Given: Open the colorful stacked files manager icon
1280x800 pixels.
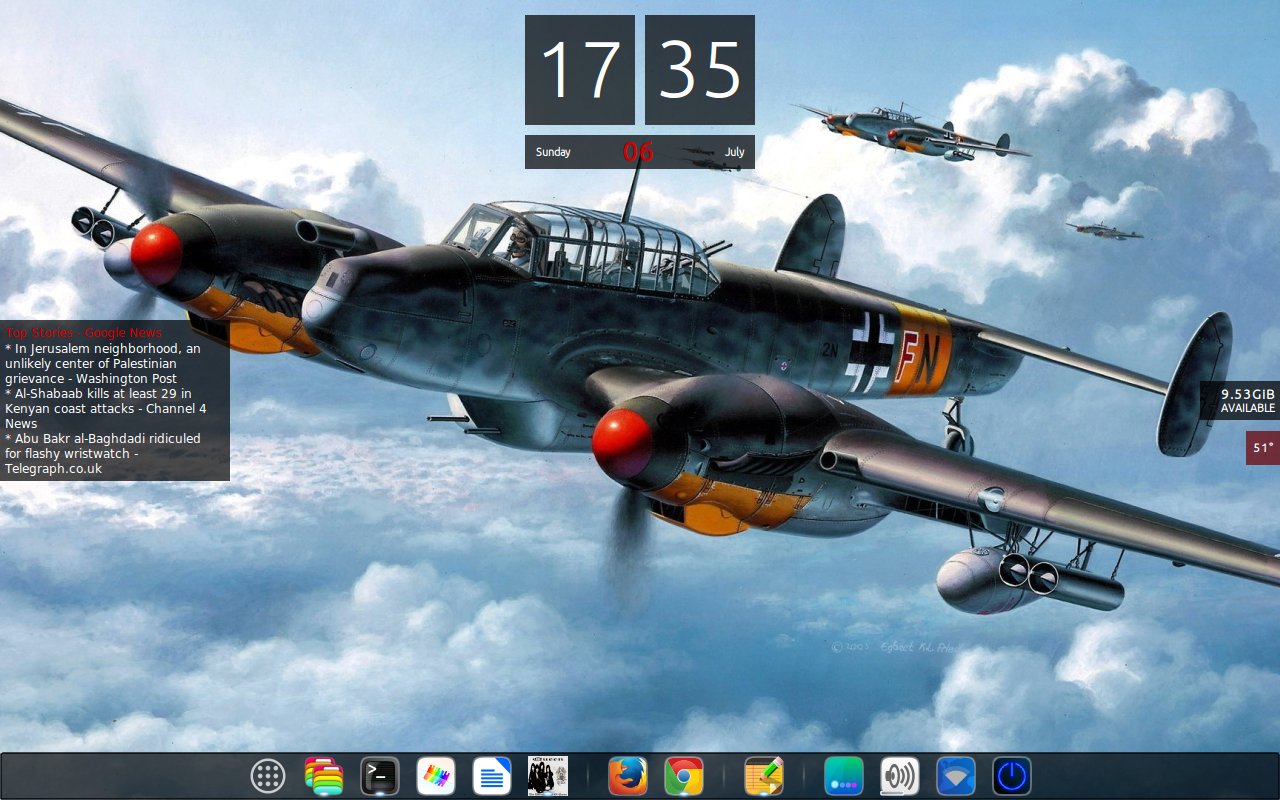Looking at the screenshot, I should point(324,776).
